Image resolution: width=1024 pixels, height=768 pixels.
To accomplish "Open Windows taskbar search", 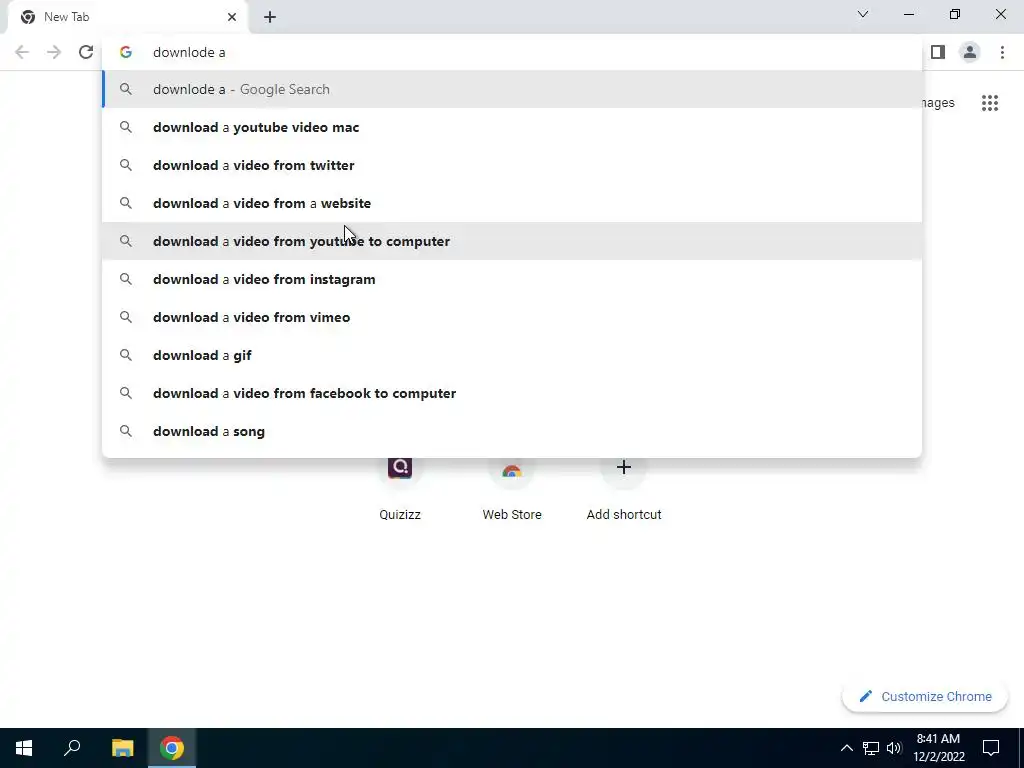I will tap(72, 748).
